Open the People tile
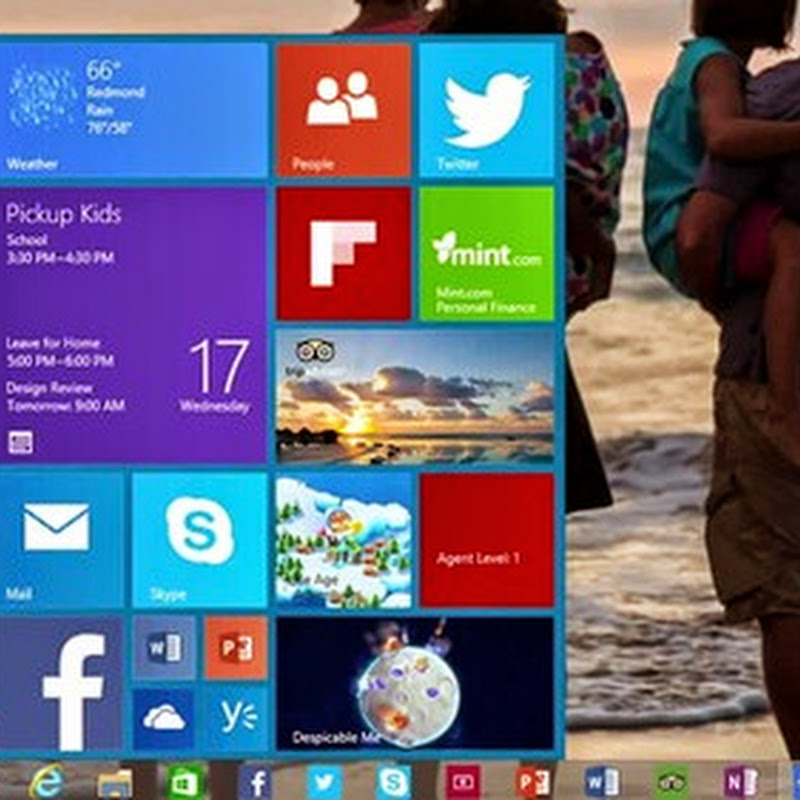This screenshot has width=800, height=800. [343, 110]
